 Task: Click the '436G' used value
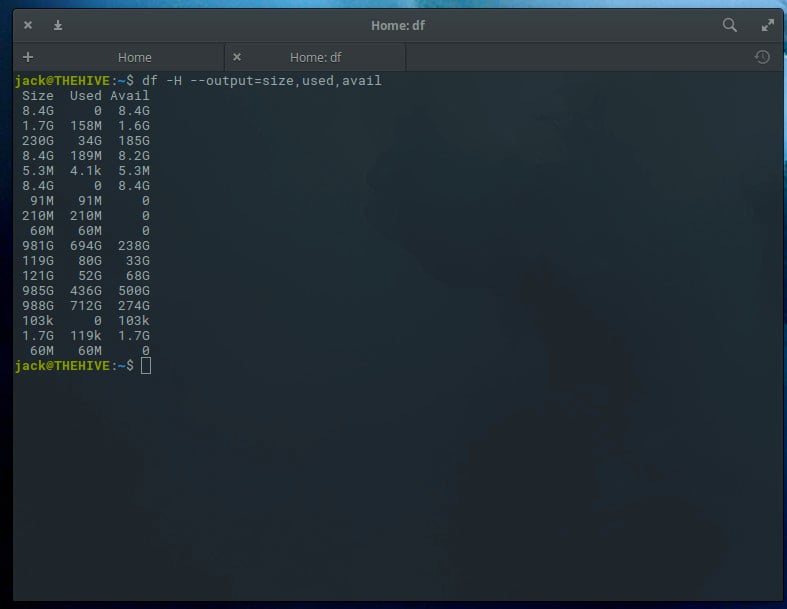(x=85, y=291)
